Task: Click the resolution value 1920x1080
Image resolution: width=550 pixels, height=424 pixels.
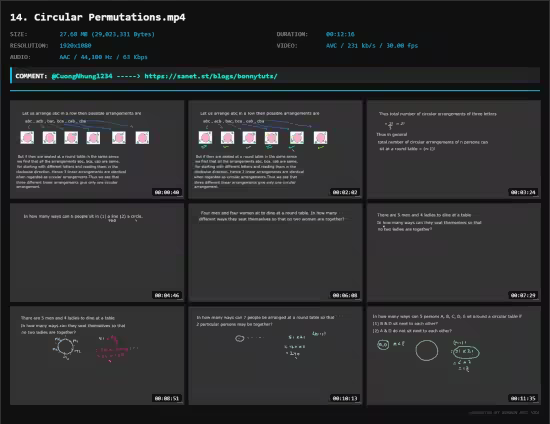Action: tap(75, 46)
